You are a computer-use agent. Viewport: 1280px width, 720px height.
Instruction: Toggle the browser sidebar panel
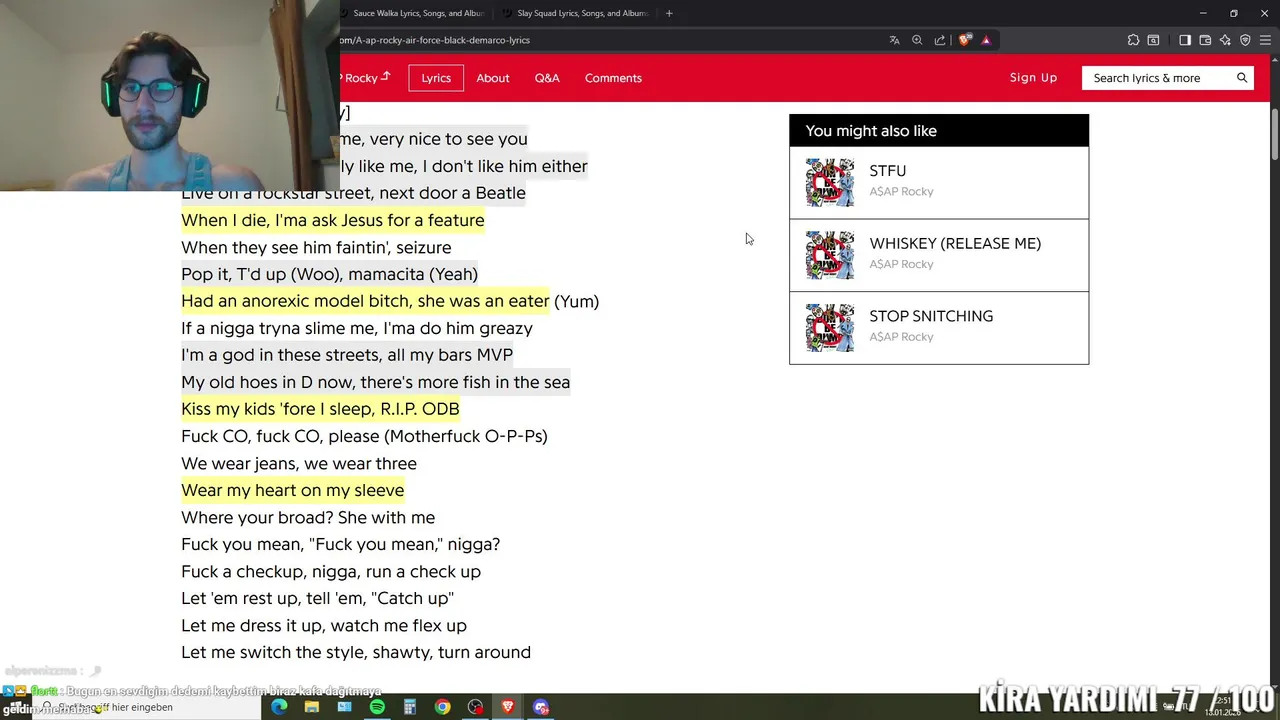1185,40
